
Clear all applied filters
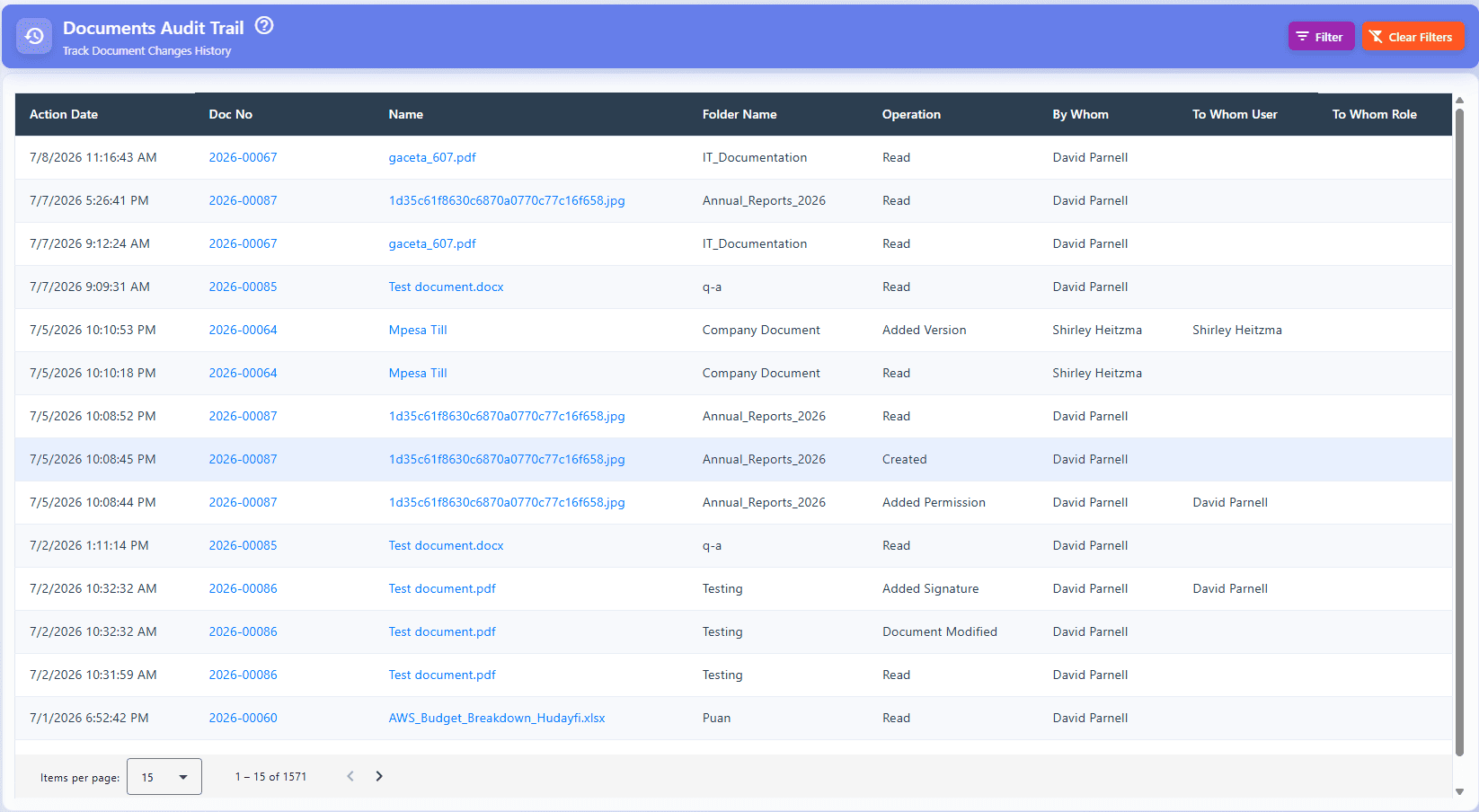pyautogui.click(x=1413, y=36)
